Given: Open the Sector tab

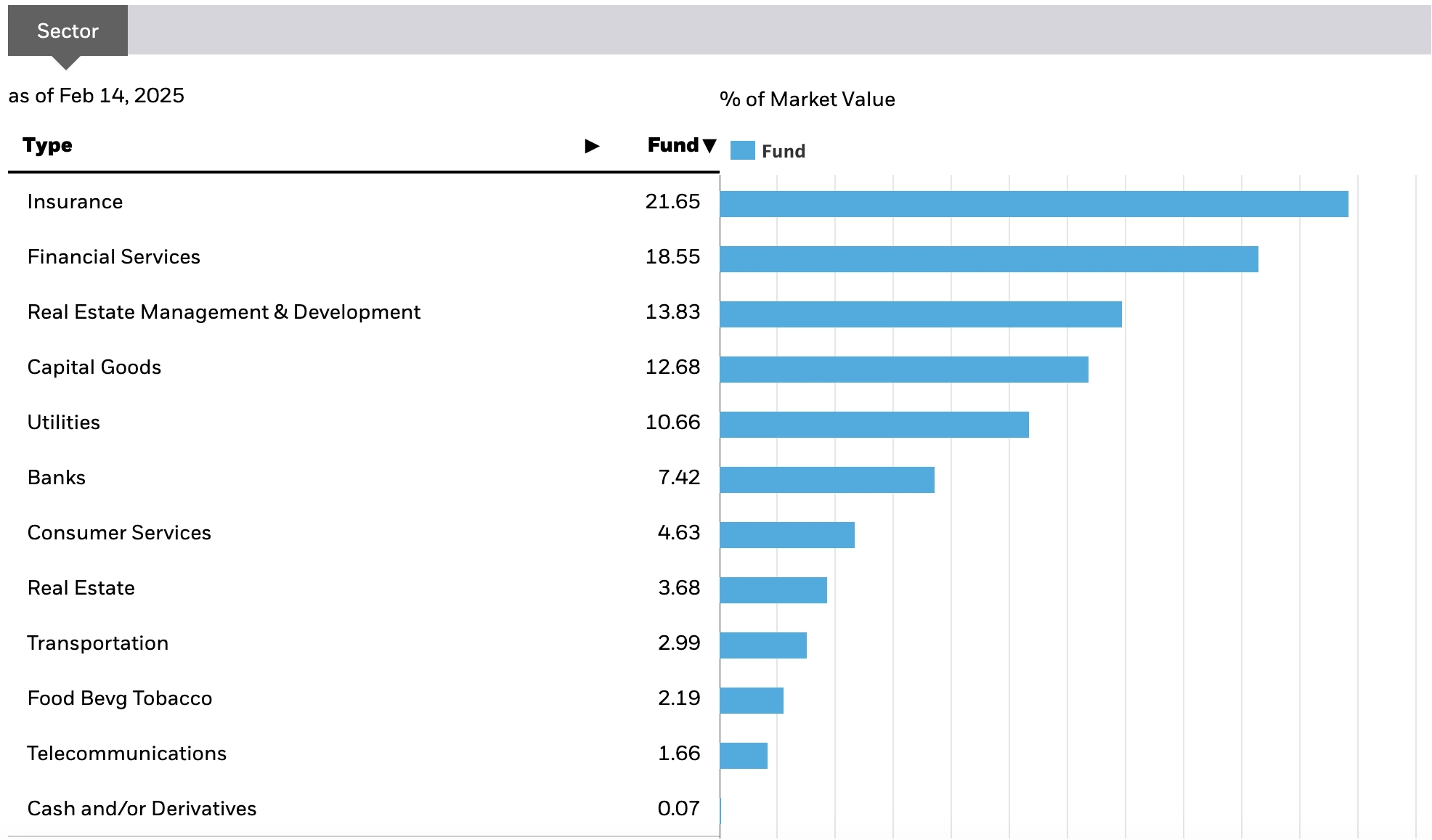Looking at the screenshot, I should click(x=68, y=31).
